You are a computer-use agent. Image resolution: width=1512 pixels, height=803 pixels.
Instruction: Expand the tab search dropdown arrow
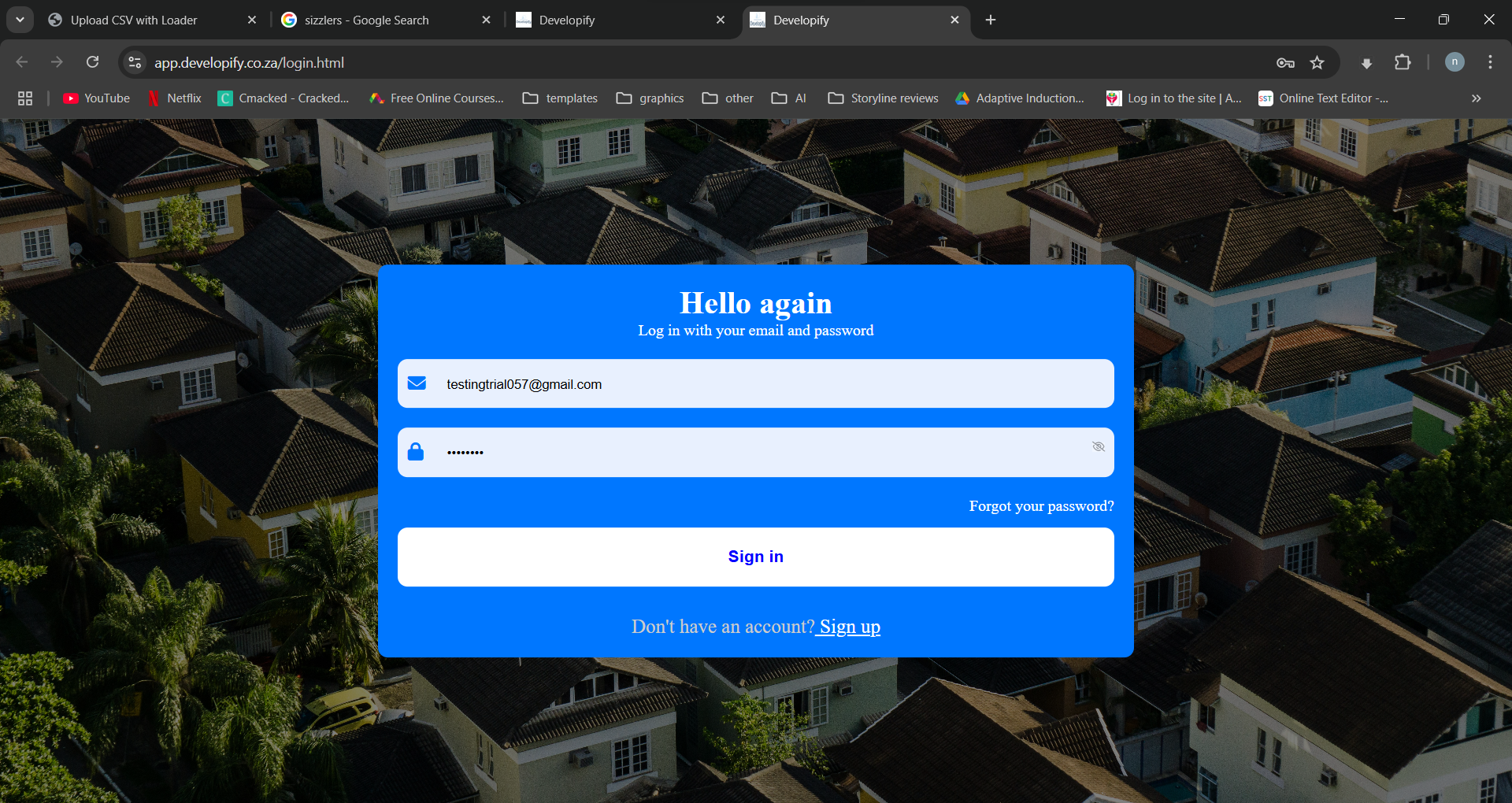tap(20, 20)
